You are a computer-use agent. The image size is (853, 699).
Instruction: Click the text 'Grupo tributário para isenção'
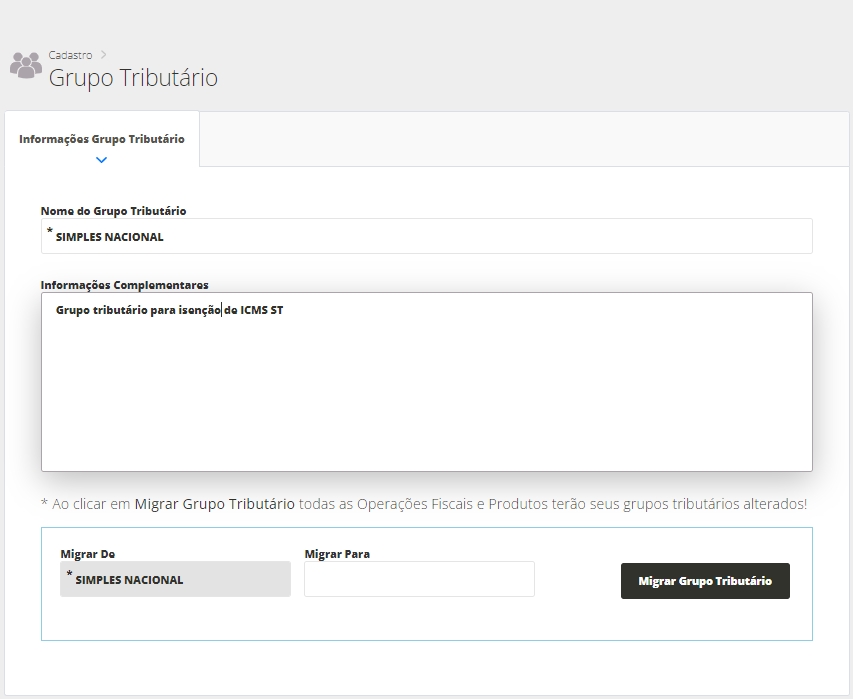(x=138, y=311)
